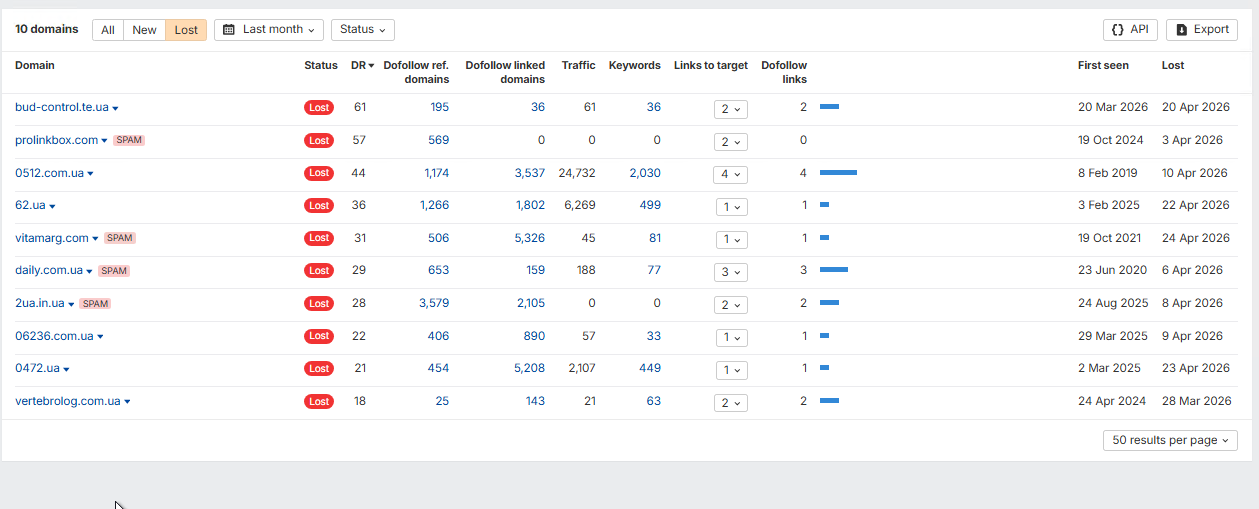Open daily.com.ua domain link
Screen dimensions: 1259x509
click(49, 270)
